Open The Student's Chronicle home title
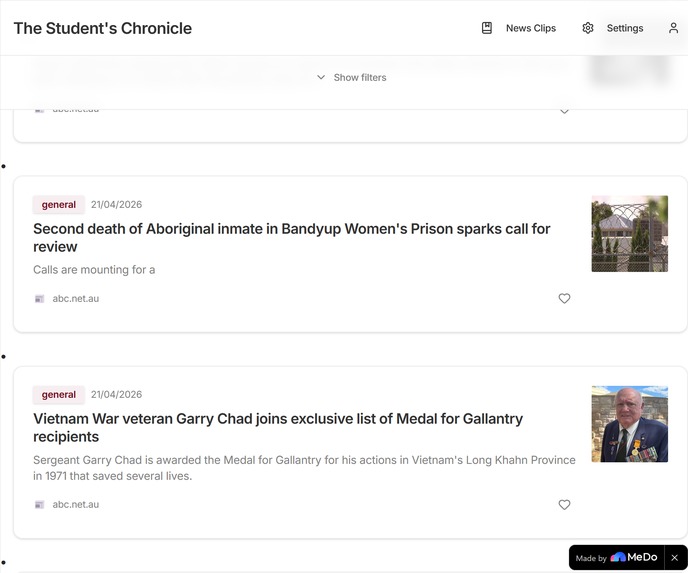This screenshot has width=688, height=573. pyautogui.click(x=103, y=28)
